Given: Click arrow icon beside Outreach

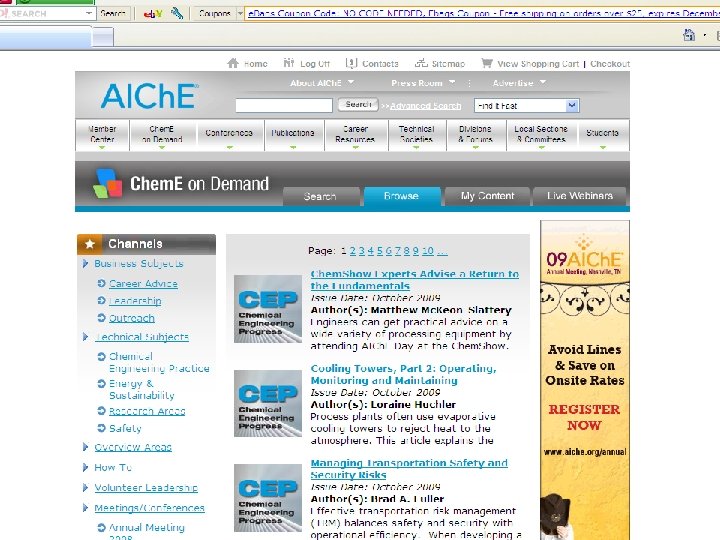Looking at the screenshot, I should point(101,317).
